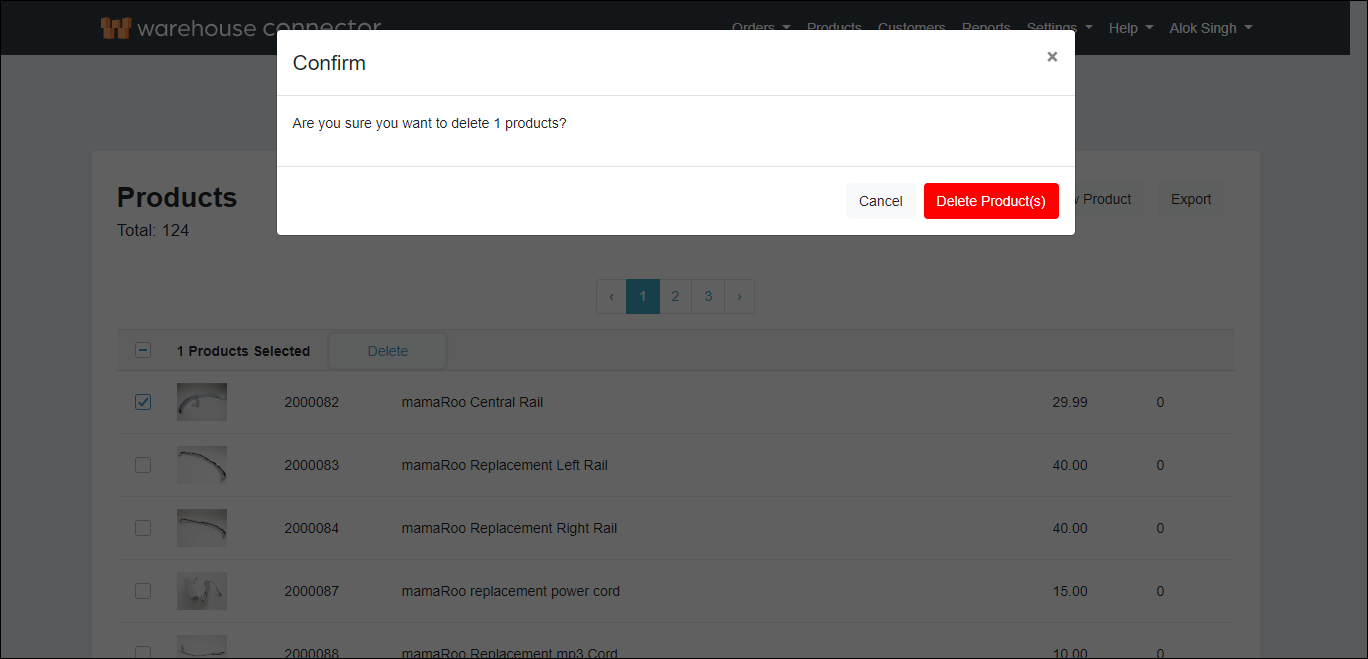Go to the next products page arrow
The height and width of the screenshot is (659, 1368).
[x=739, y=296]
